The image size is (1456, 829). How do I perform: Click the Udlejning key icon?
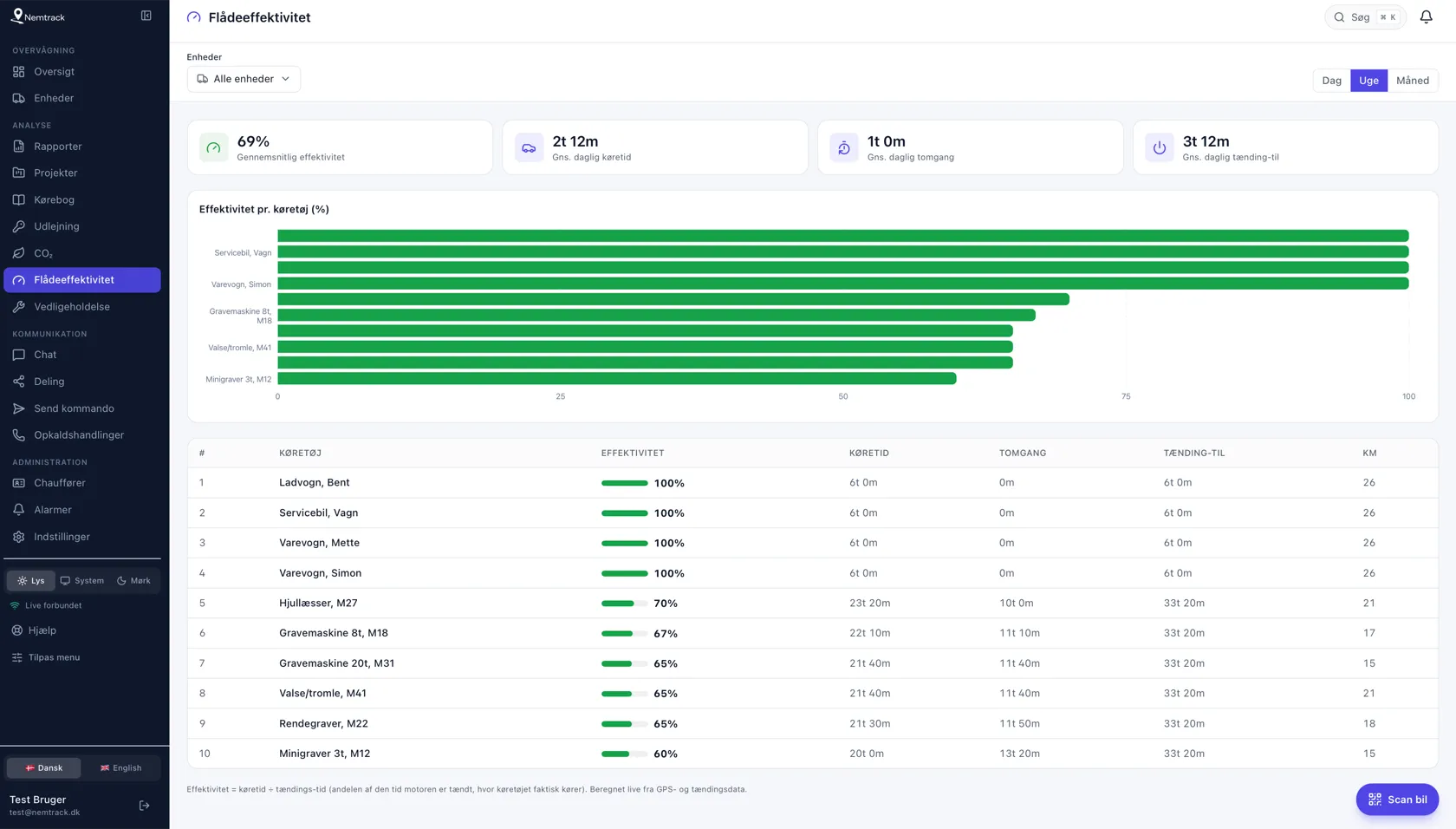[x=18, y=226]
